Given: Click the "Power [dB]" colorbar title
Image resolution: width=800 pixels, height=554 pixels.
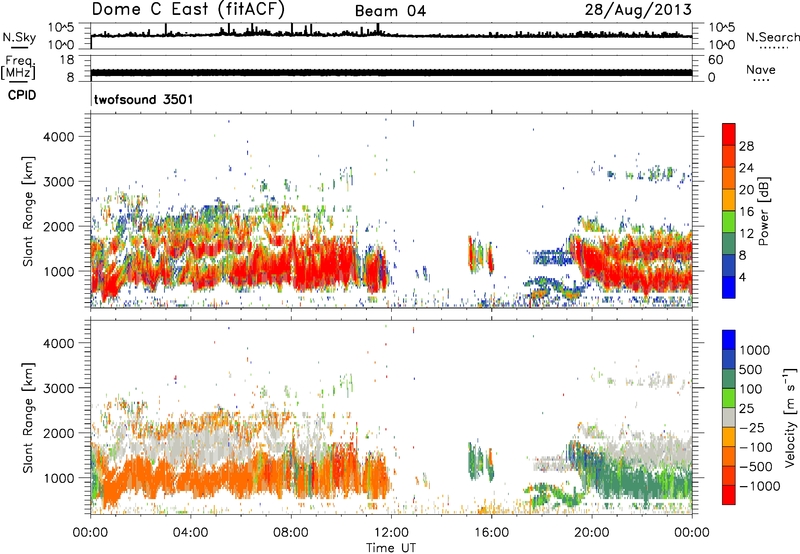Looking at the screenshot, I should (763, 211).
